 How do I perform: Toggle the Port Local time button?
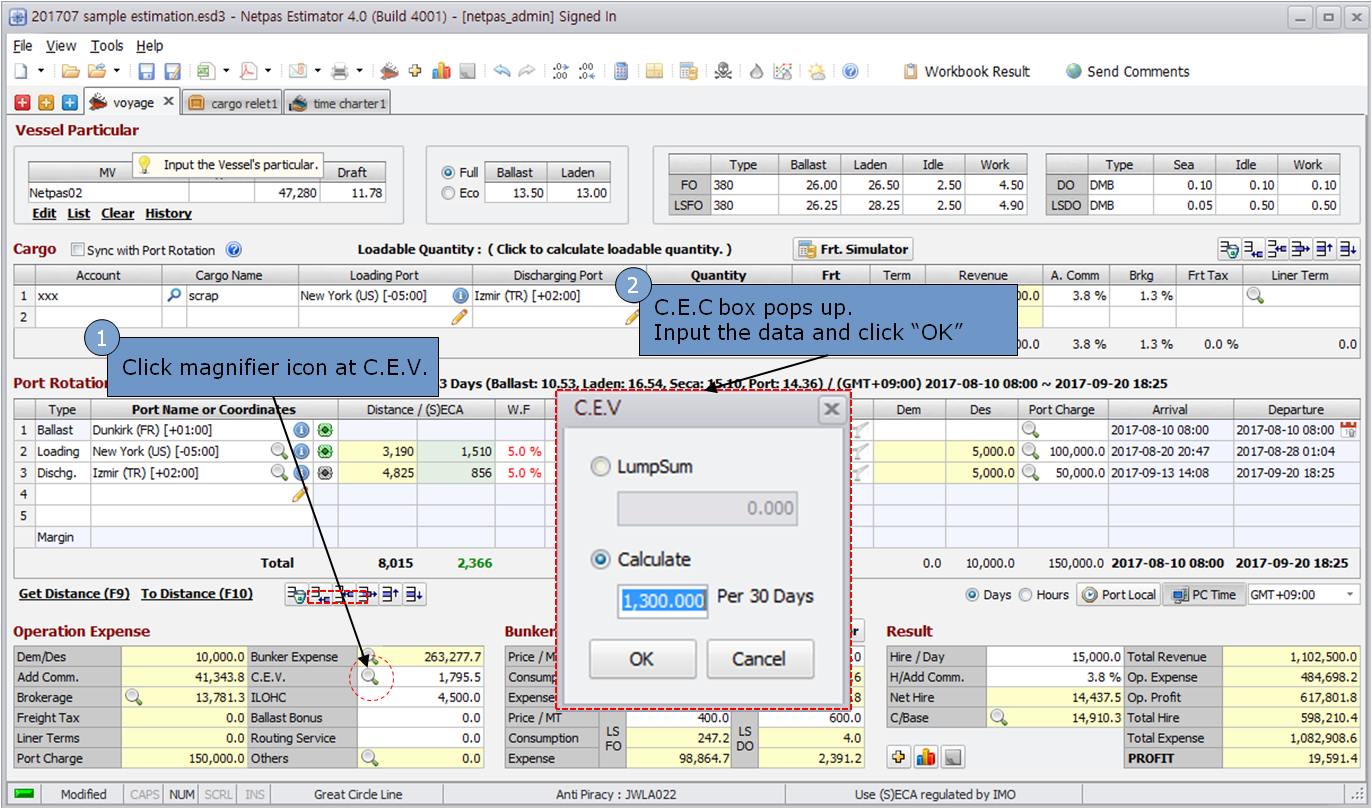[1119, 595]
